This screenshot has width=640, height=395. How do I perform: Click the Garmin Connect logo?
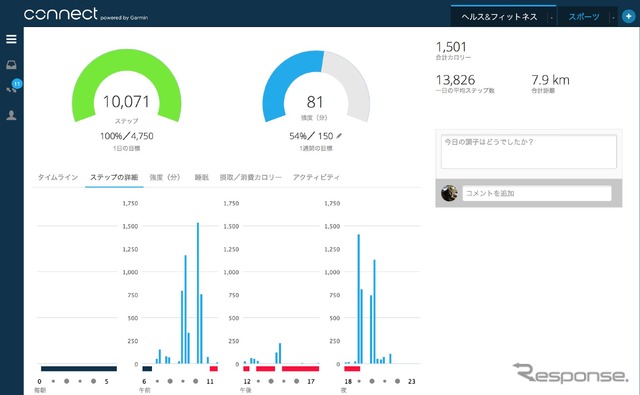[x=85, y=14]
